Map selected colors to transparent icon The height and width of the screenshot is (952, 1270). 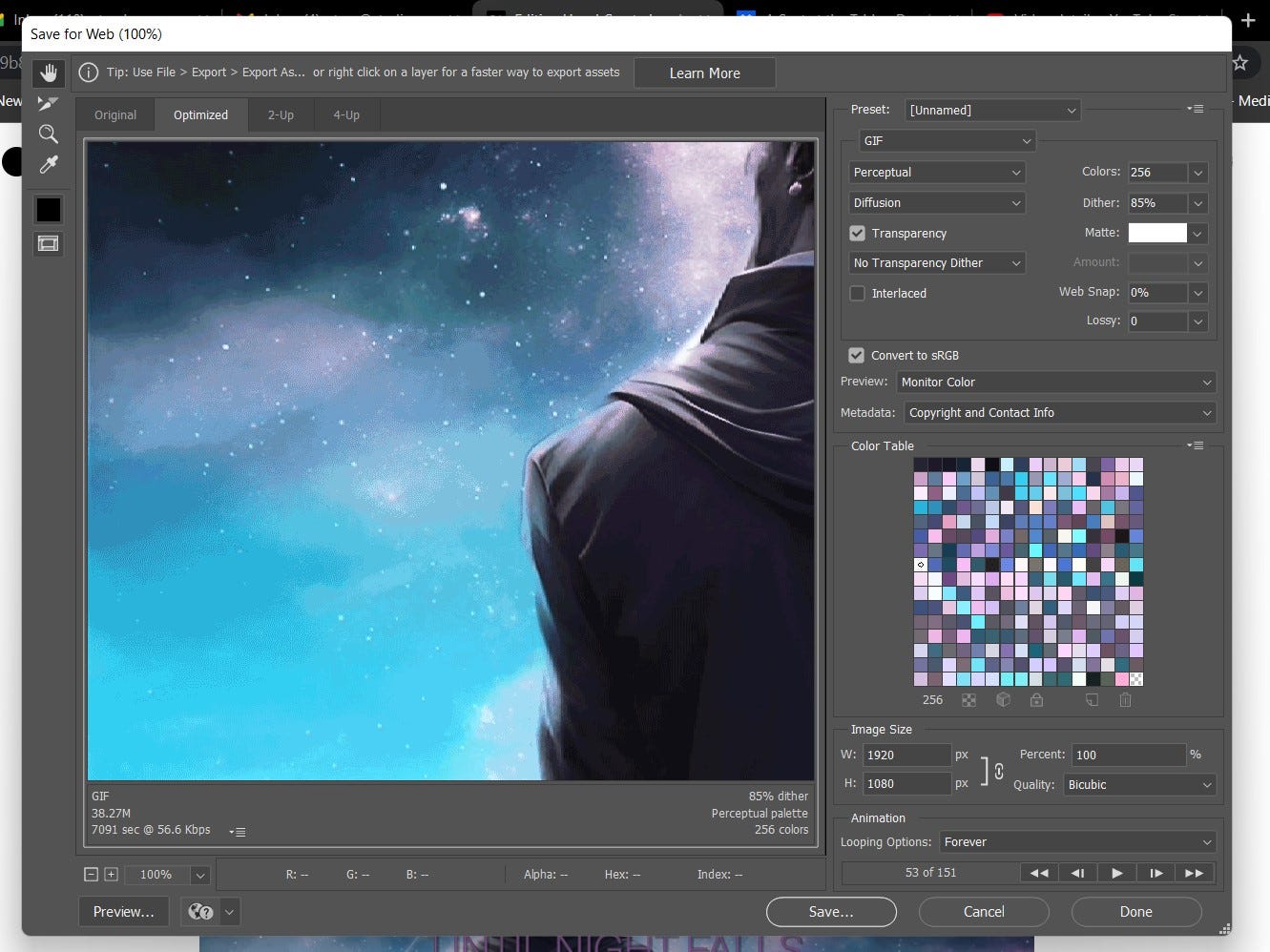coord(968,700)
